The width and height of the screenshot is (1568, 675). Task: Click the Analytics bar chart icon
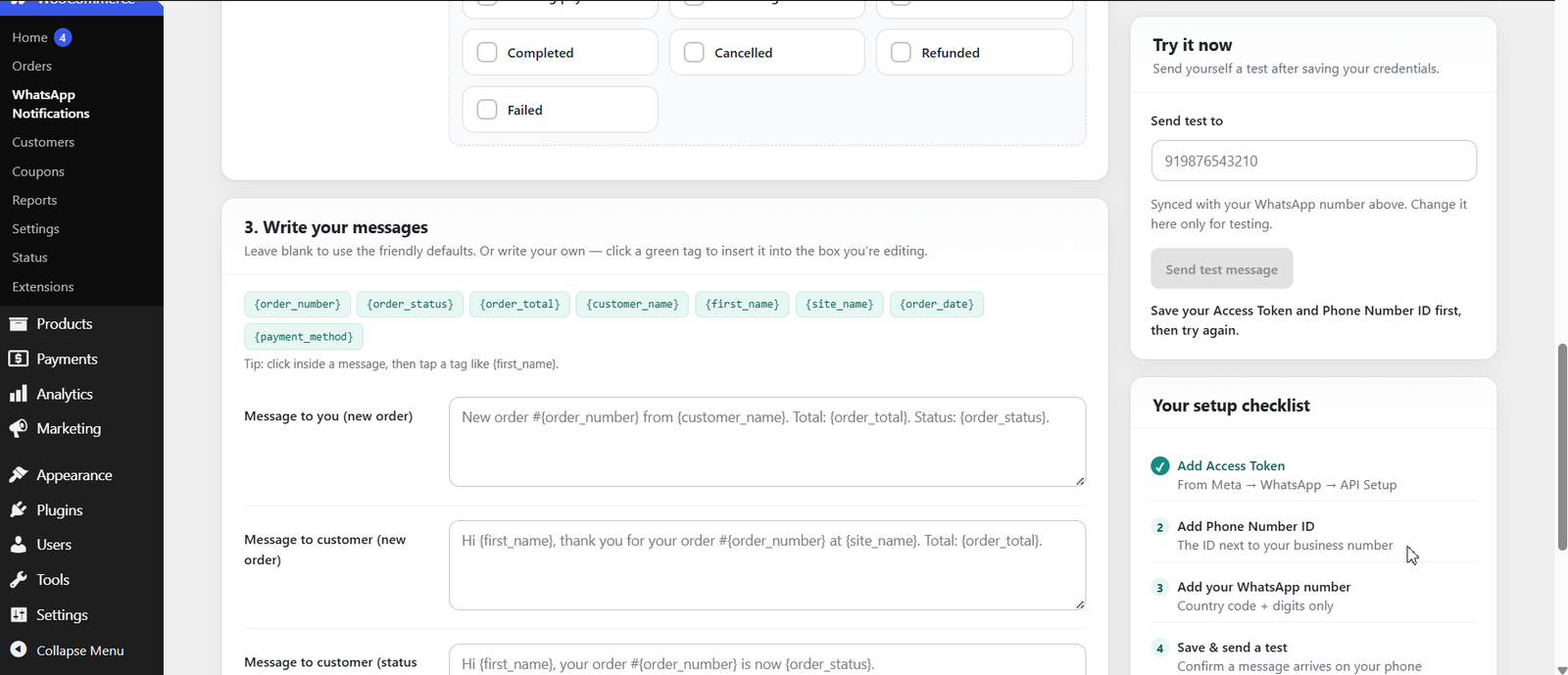(x=19, y=394)
